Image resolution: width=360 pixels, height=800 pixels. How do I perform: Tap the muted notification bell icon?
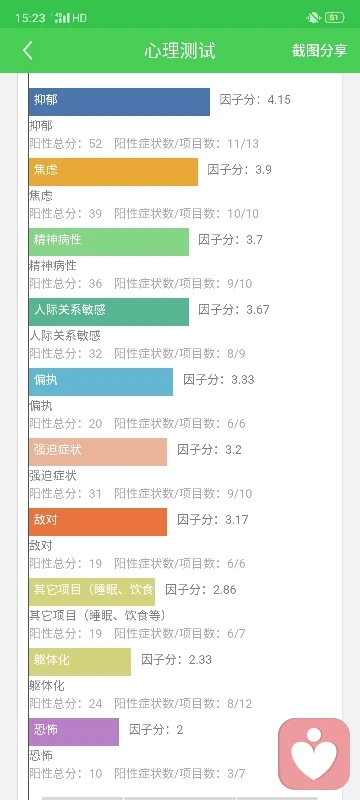(x=313, y=18)
